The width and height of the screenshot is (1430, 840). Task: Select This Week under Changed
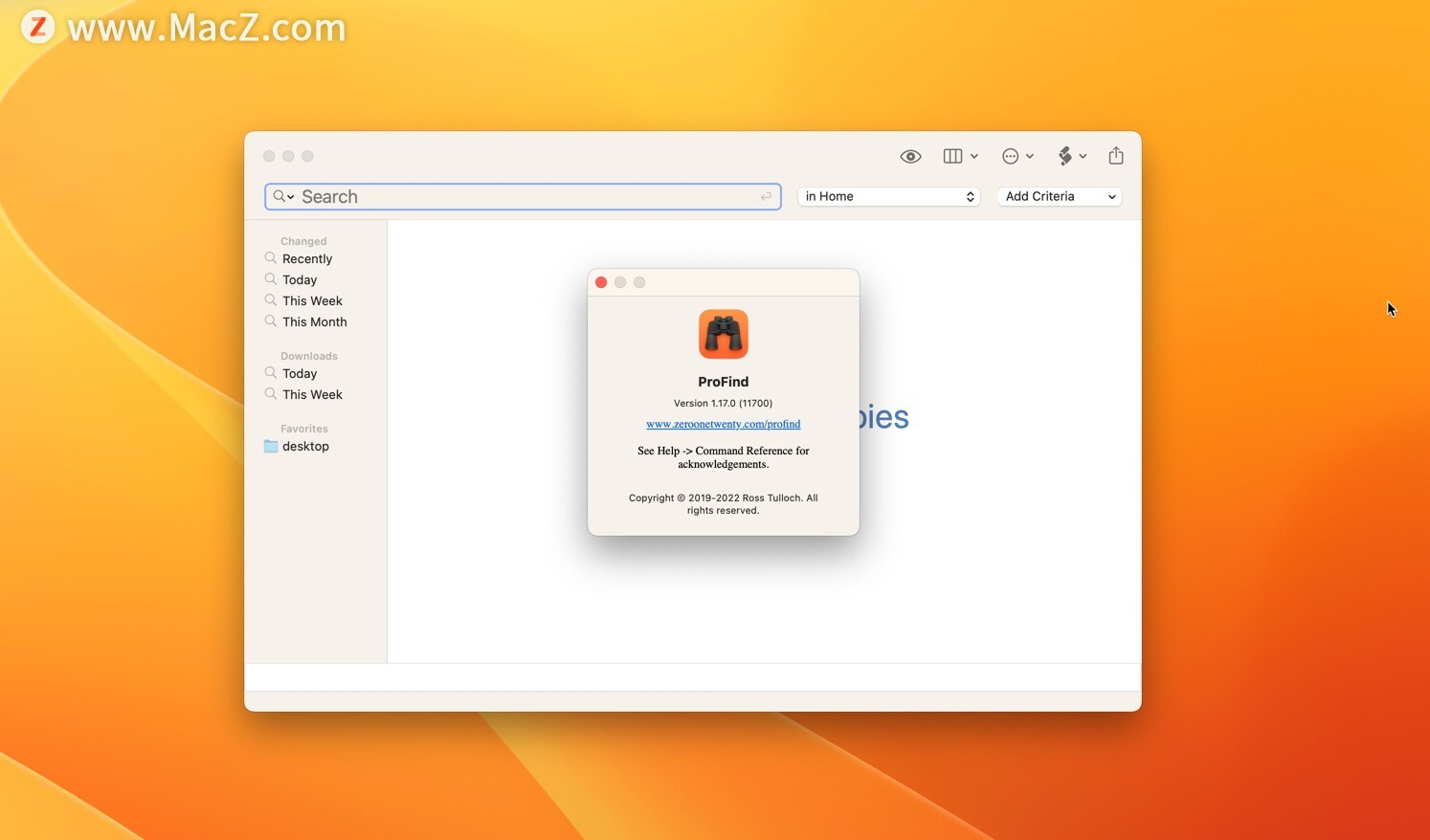312,300
